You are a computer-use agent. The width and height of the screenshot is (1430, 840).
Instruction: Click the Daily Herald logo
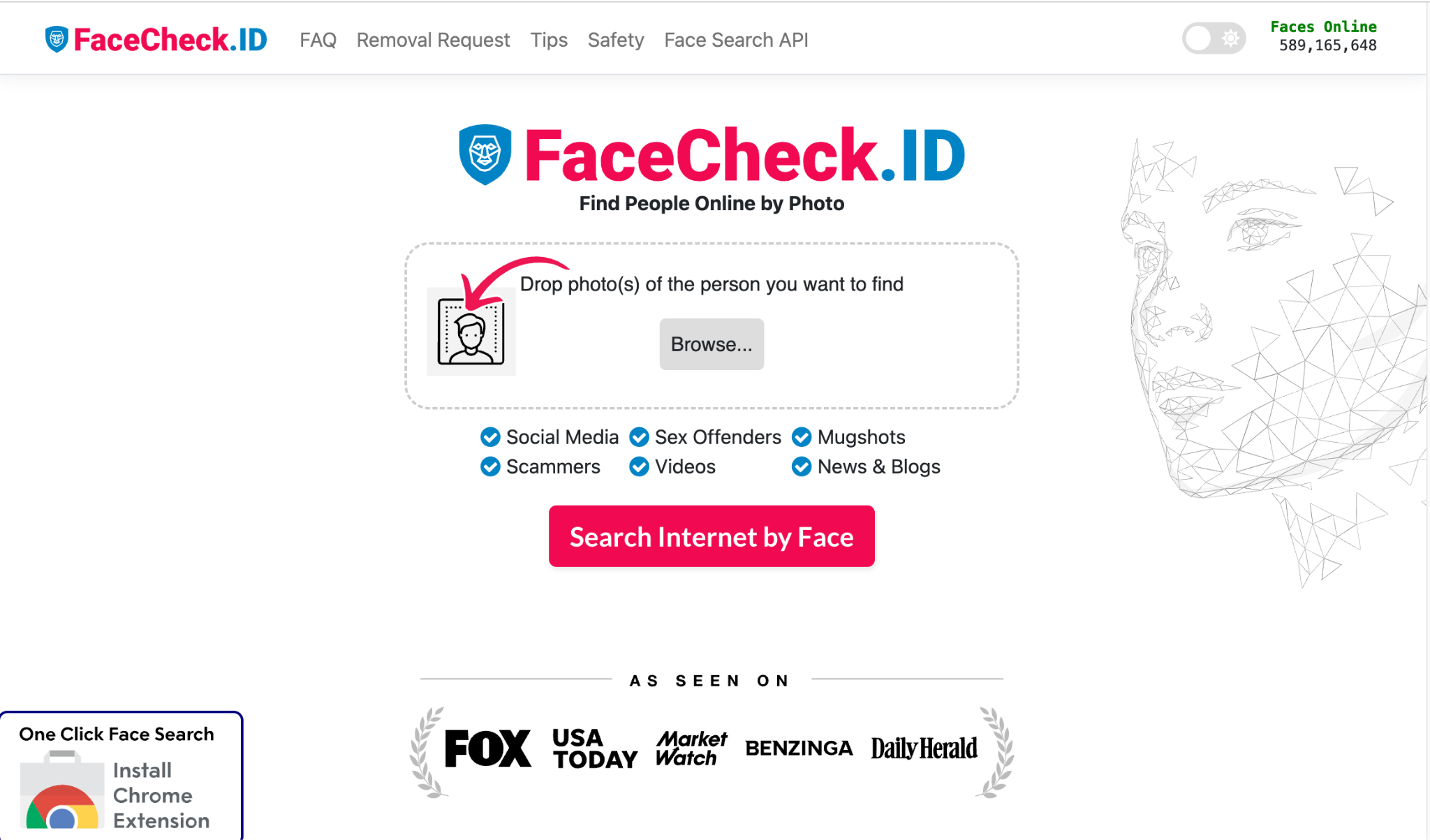[x=924, y=749]
